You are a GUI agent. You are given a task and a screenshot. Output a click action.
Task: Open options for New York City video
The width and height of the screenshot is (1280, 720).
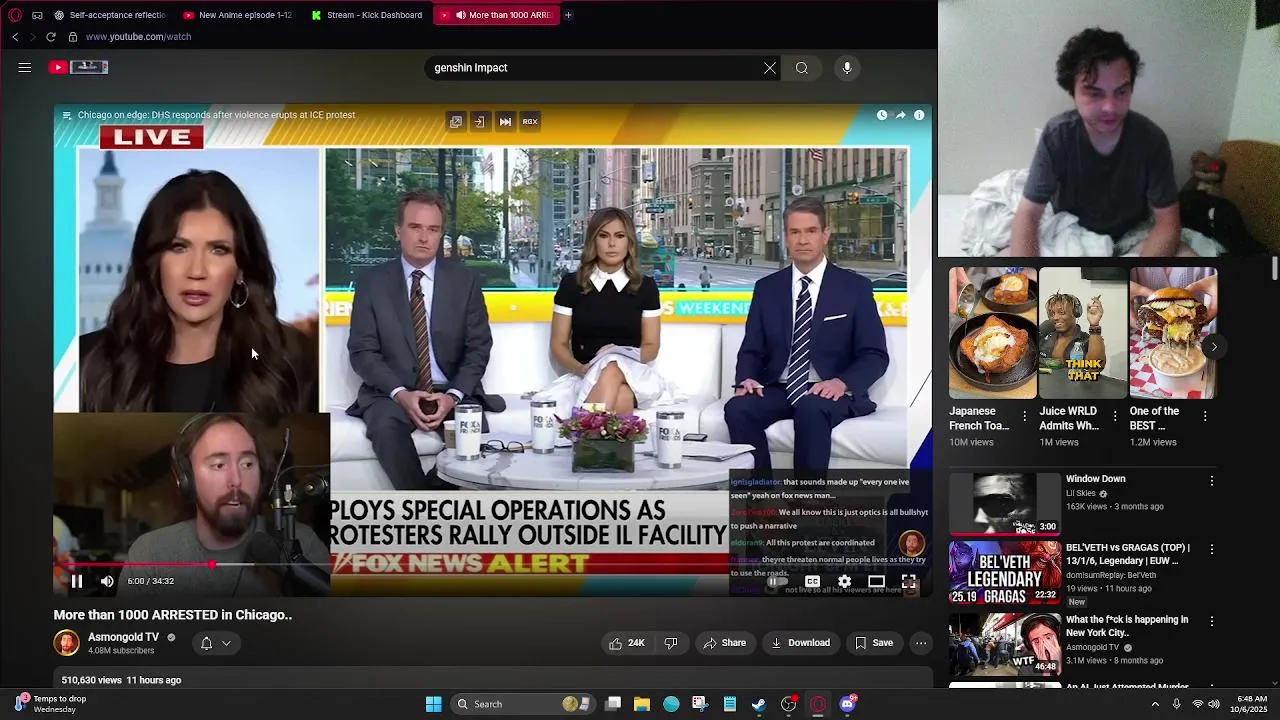1212,621
